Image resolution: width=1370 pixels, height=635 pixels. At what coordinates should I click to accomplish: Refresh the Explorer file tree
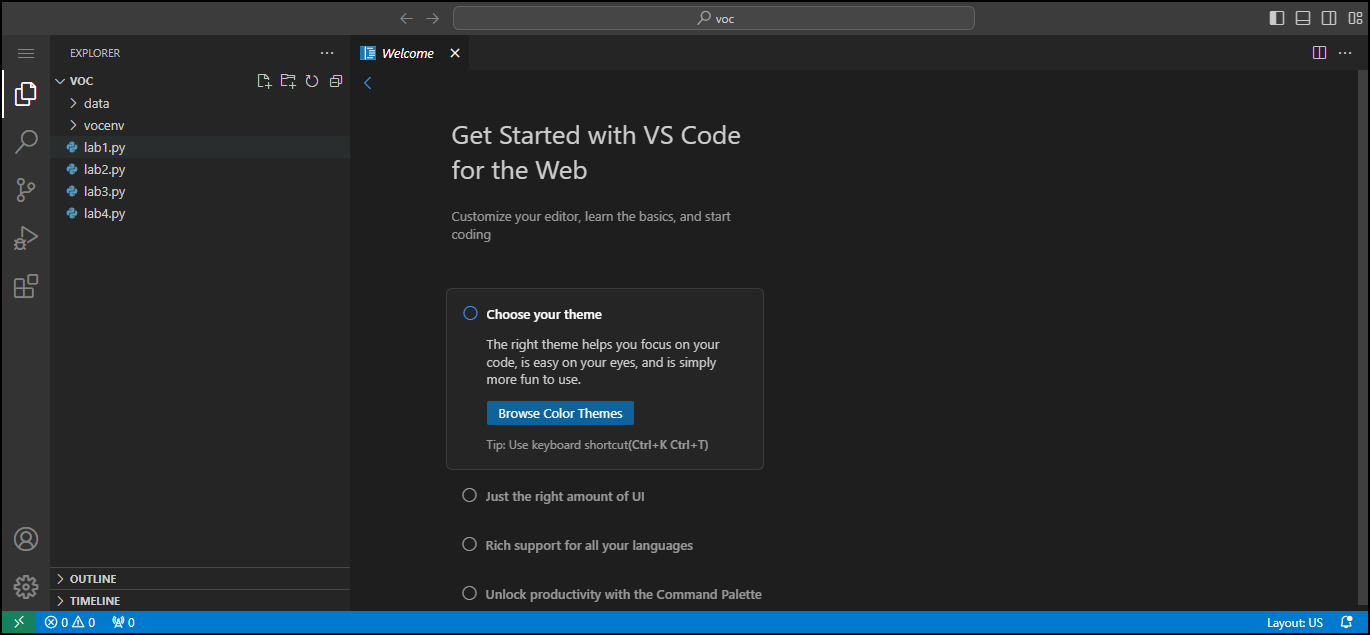click(x=312, y=81)
